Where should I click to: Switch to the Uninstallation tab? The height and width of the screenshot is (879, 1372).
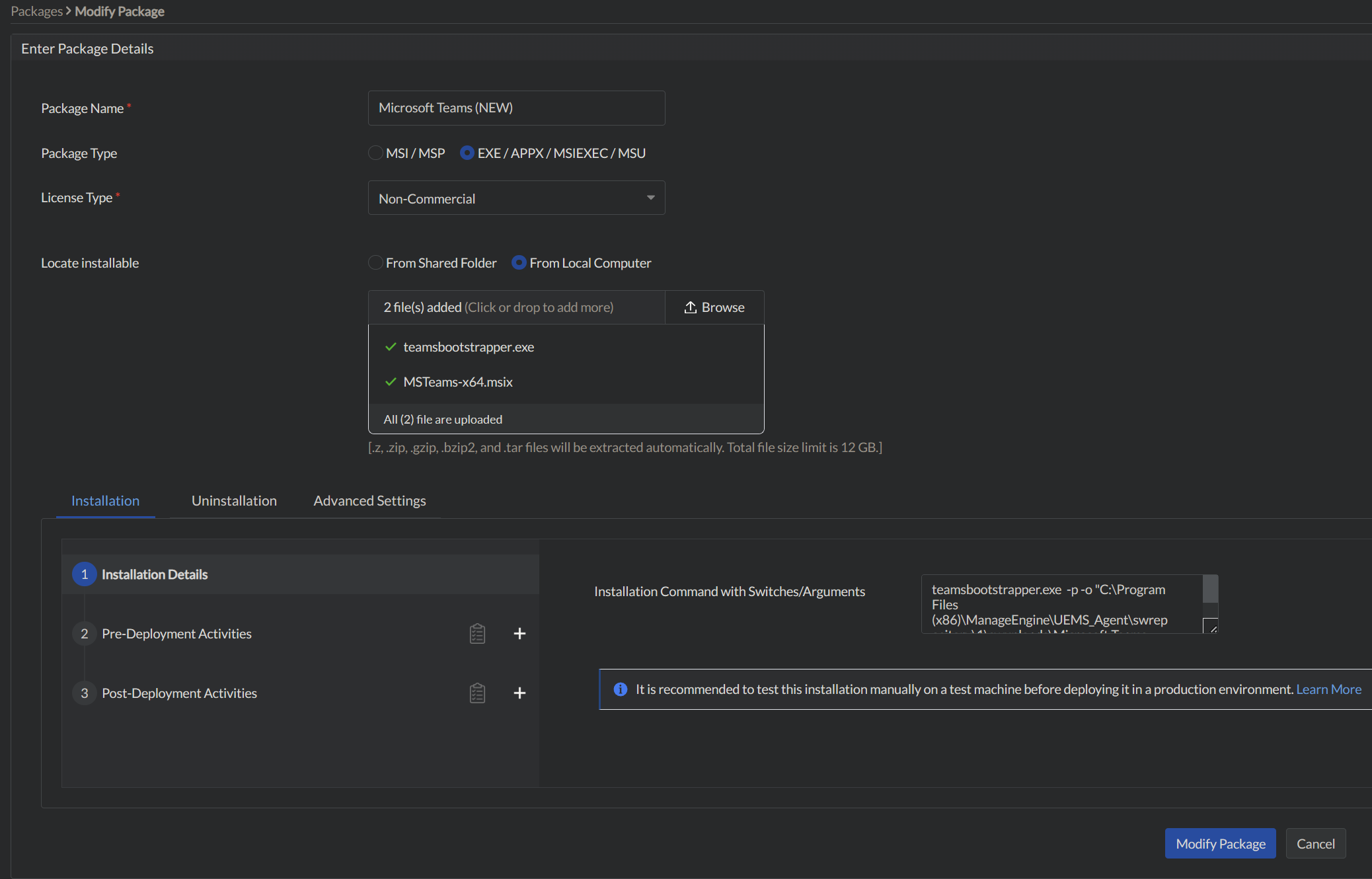[234, 501]
